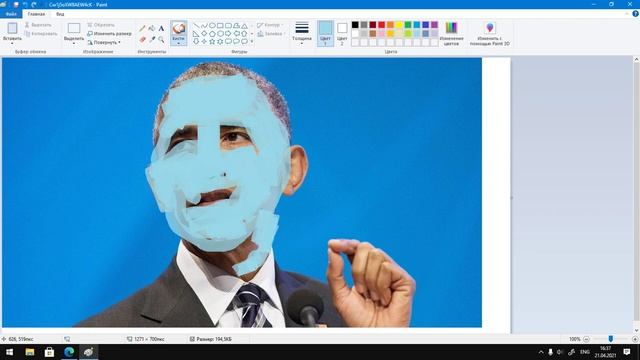Choose the right triangle shape
The height and width of the screenshot is (360, 640).
click(196, 33)
